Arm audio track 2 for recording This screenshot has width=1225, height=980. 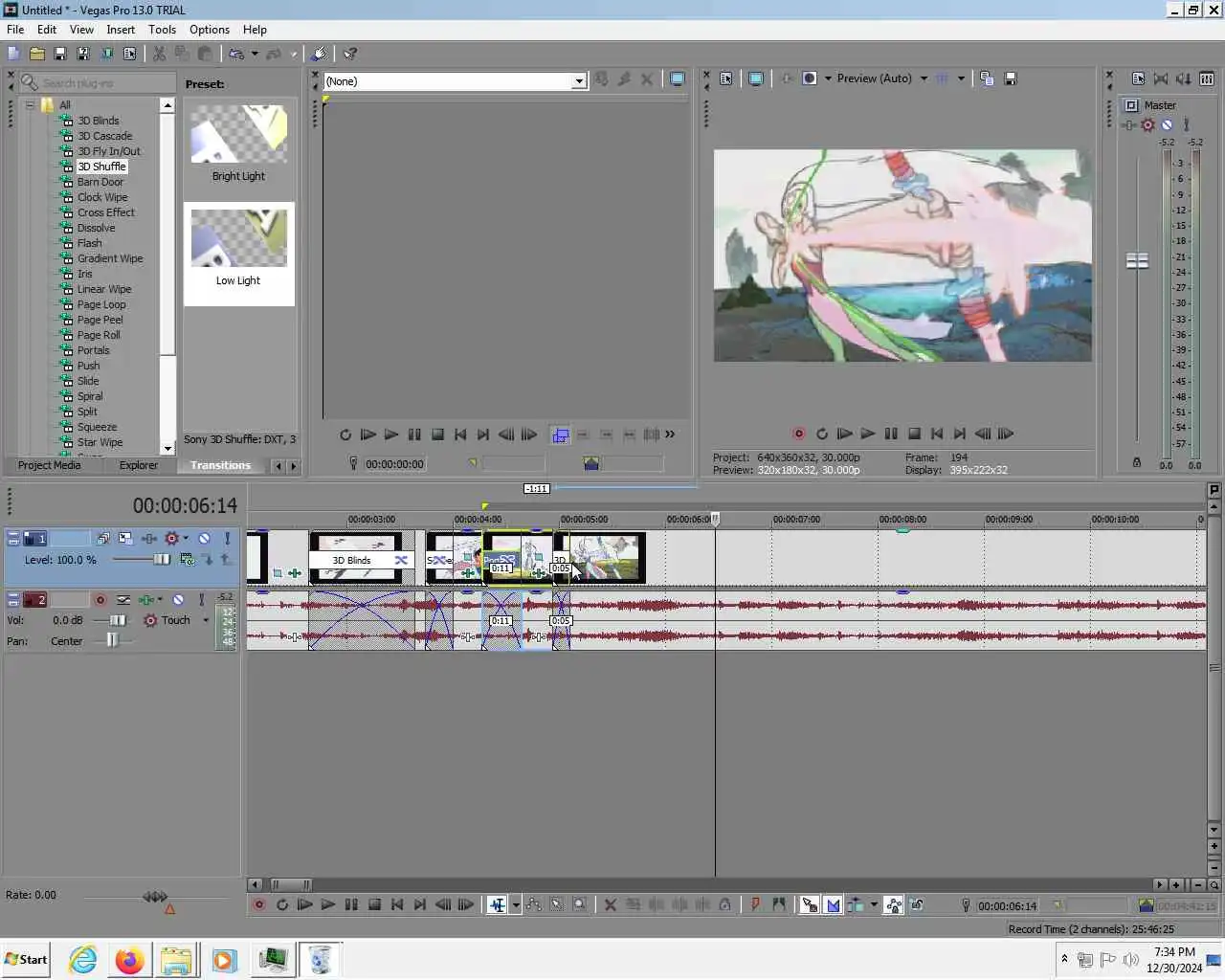pos(100,600)
